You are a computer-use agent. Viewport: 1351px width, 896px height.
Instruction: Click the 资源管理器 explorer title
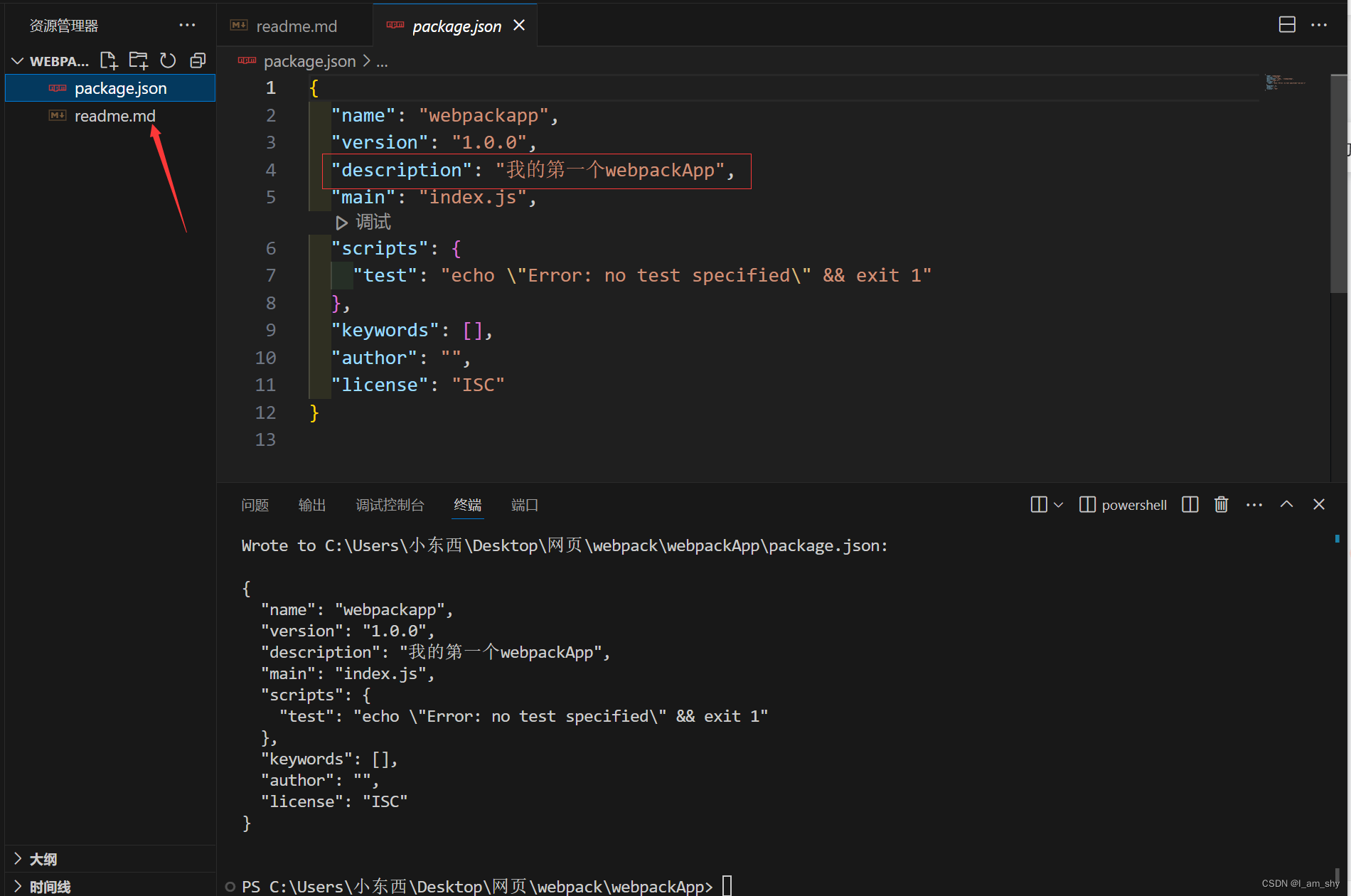coord(64,26)
